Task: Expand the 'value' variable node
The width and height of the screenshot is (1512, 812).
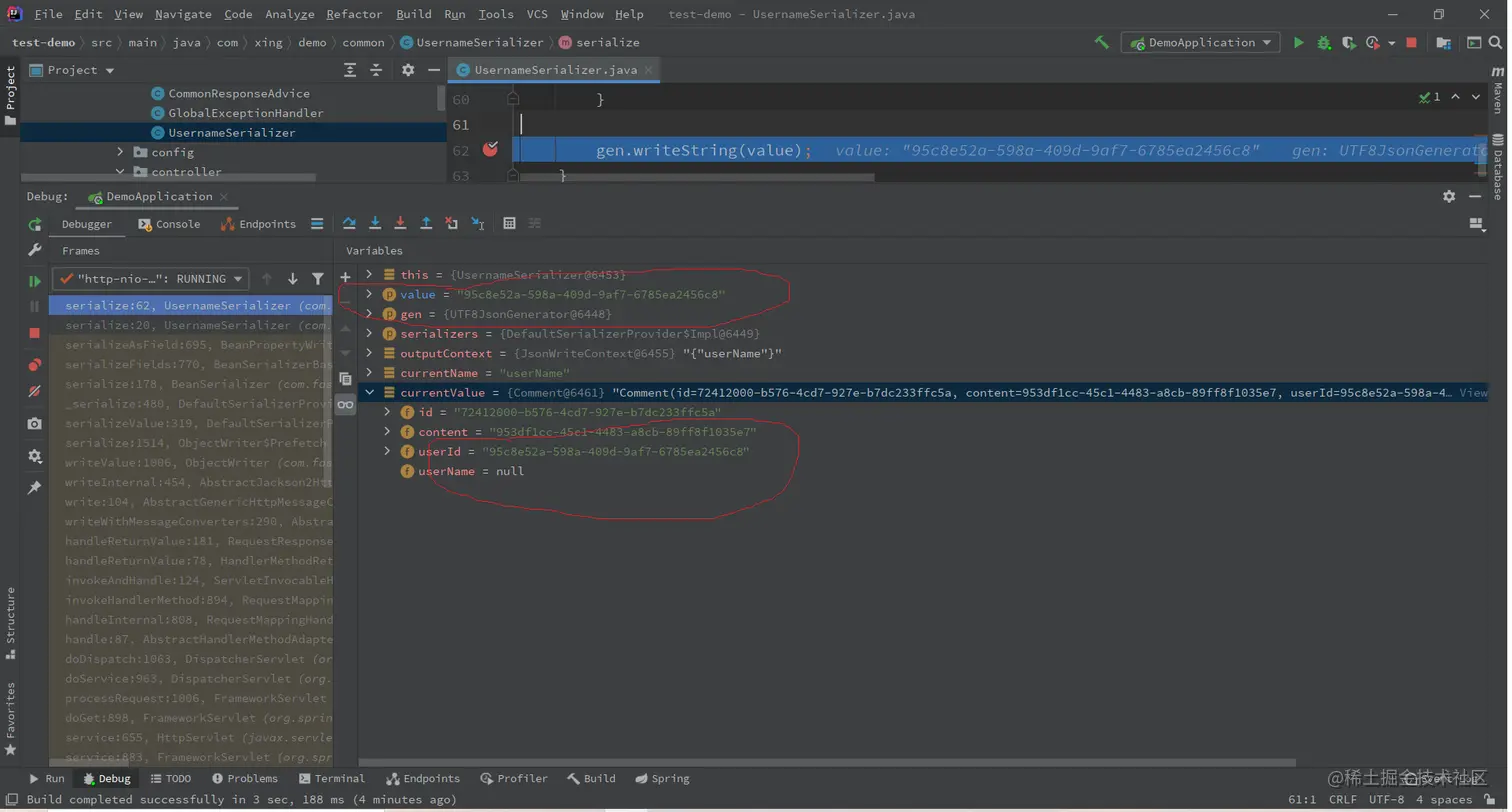Action: tap(369, 295)
